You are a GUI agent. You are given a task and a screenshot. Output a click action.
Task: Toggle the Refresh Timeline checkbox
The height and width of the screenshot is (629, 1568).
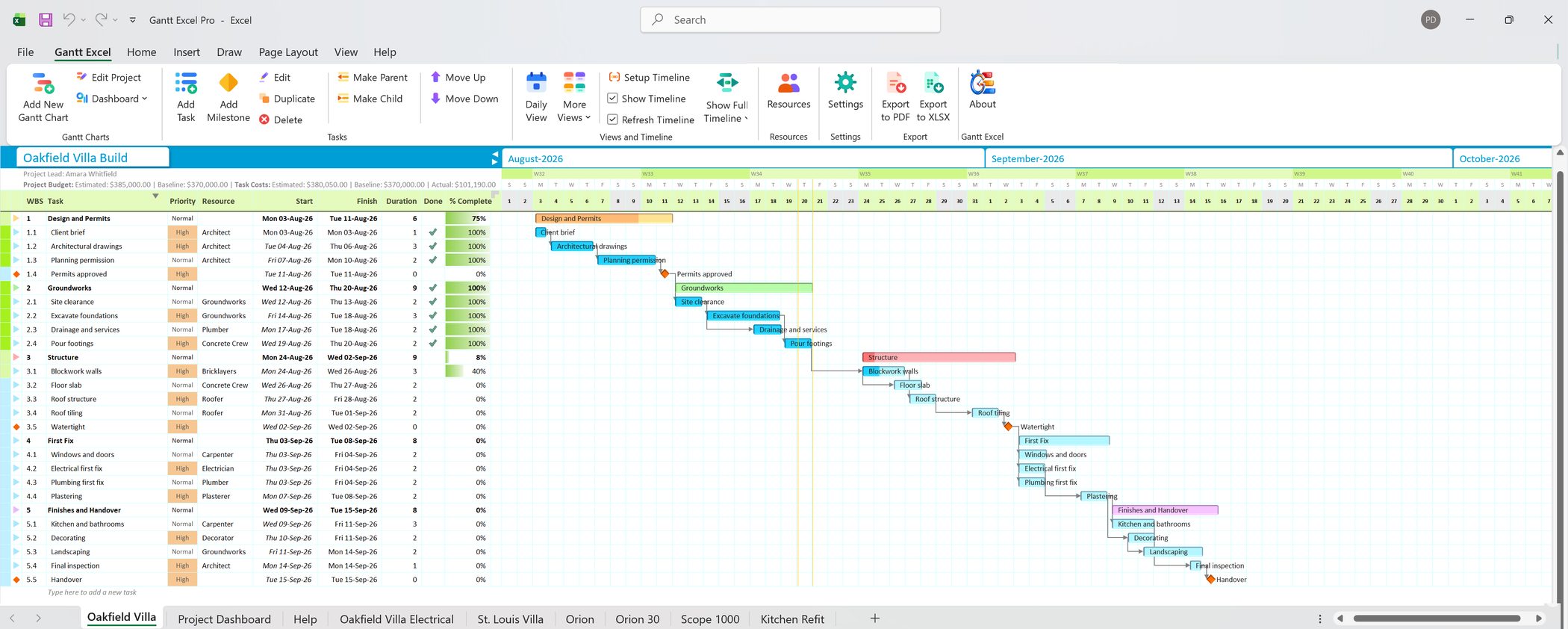[x=612, y=120]
